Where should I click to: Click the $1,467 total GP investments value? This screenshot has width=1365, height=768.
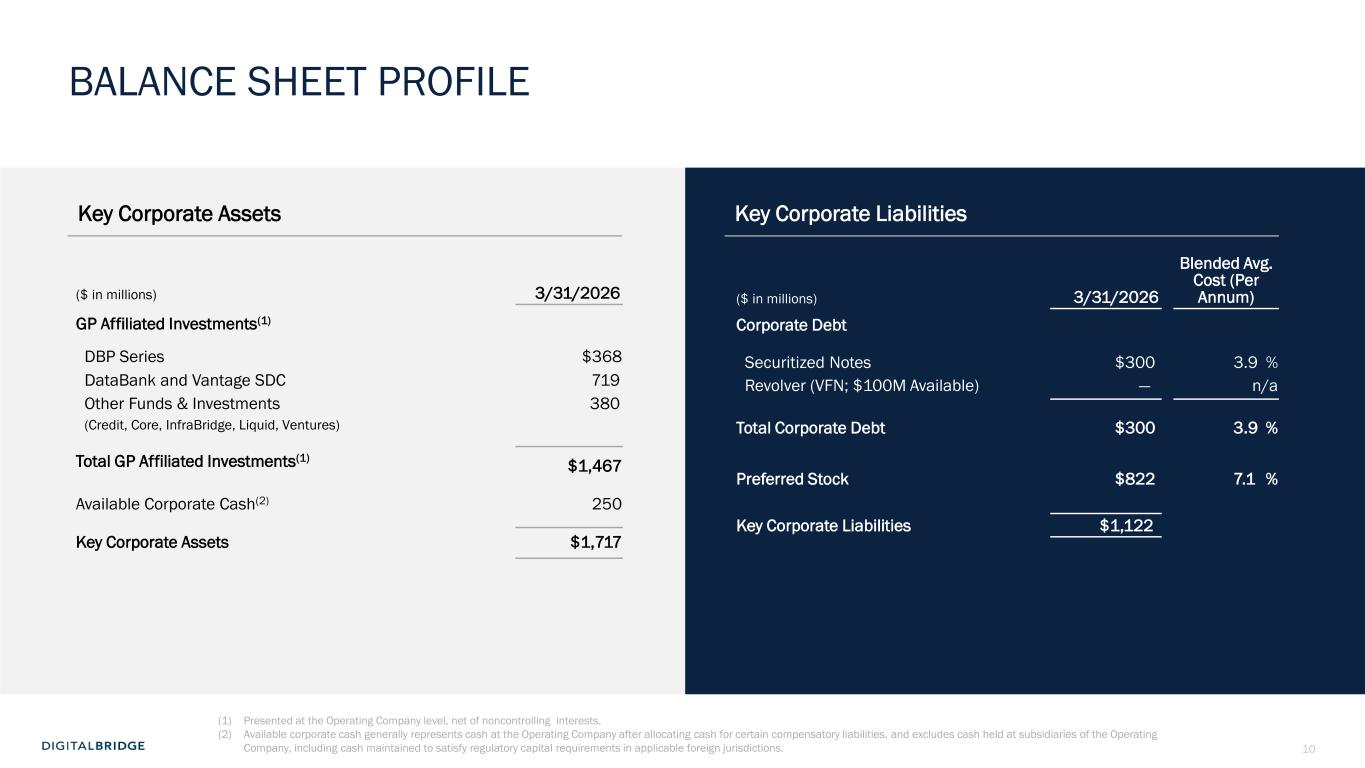tap(595, 465)
